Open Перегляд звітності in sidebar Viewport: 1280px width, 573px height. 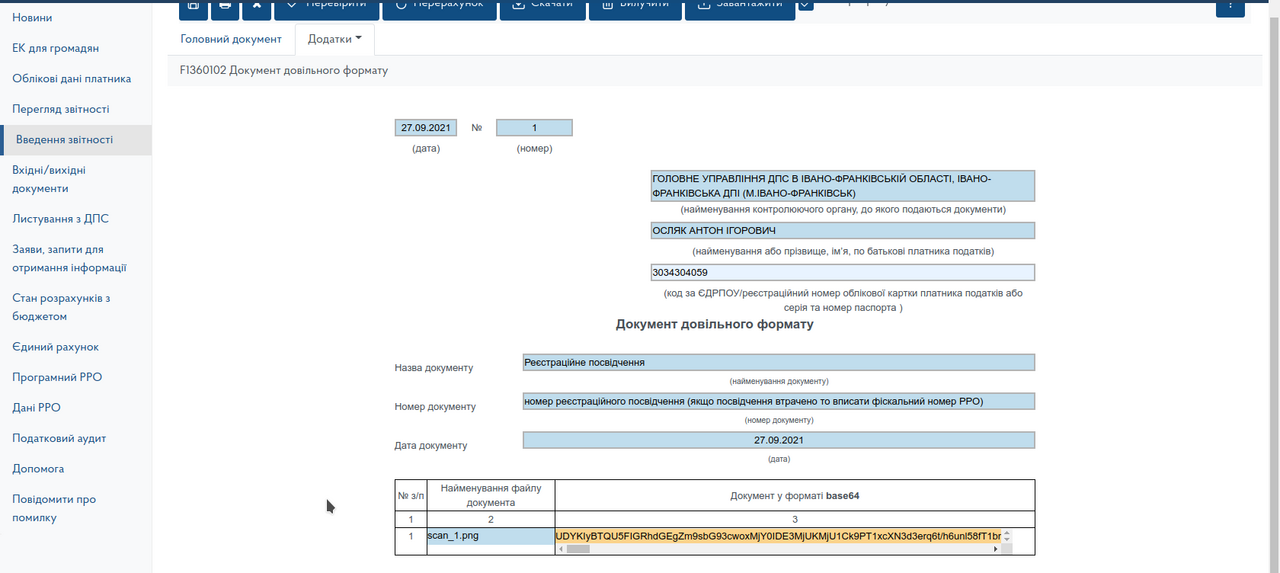click(x=61, y=109)
